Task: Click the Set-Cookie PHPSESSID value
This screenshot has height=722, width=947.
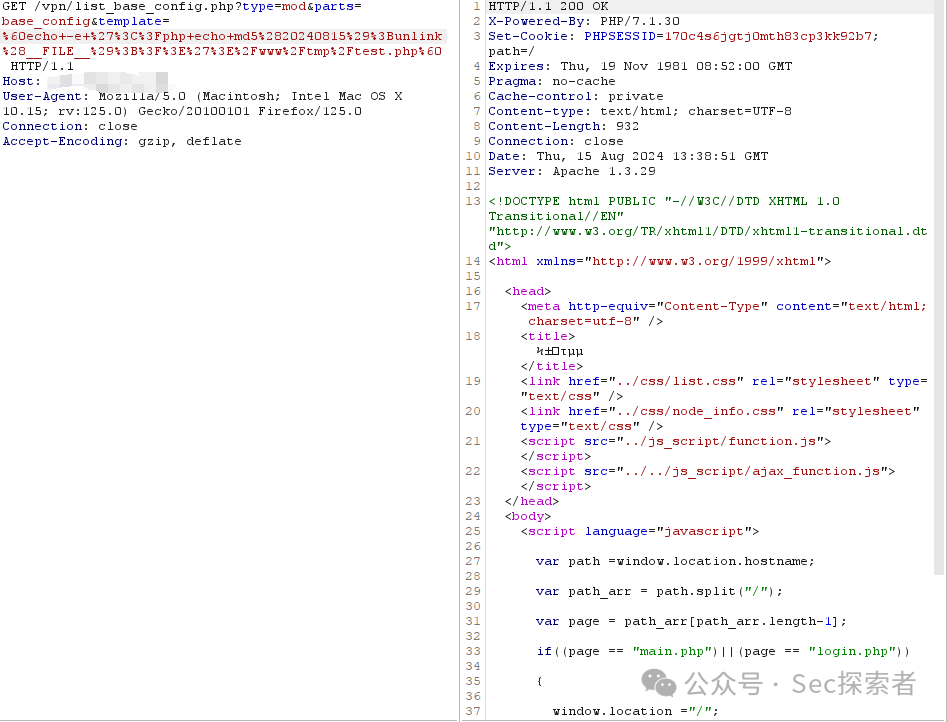Action: [767, 36]
